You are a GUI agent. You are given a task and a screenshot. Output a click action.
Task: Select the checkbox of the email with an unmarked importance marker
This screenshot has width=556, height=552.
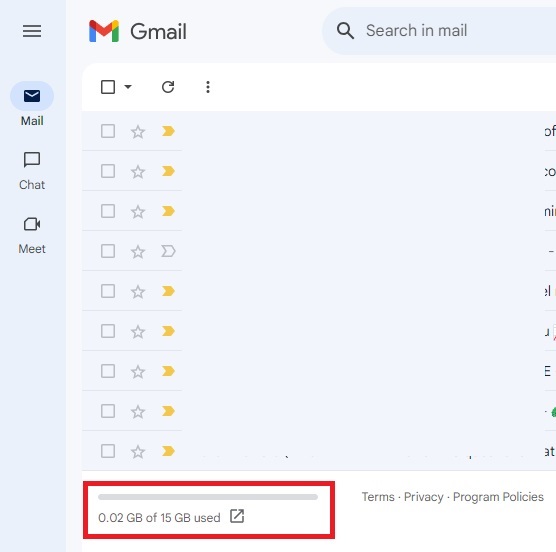click(x=108, y=251)
